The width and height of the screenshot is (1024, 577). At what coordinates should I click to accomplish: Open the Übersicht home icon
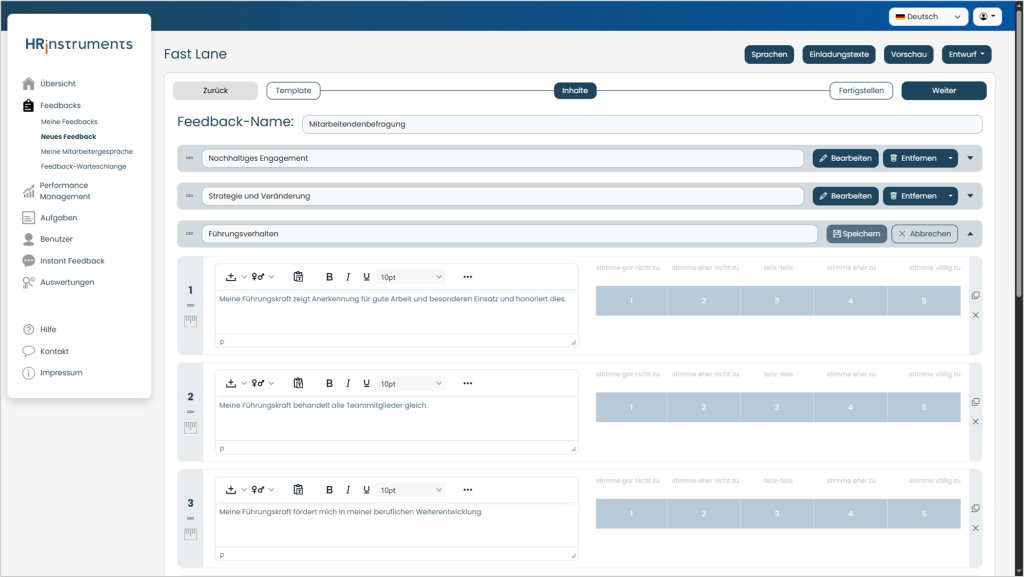[28, 84]
